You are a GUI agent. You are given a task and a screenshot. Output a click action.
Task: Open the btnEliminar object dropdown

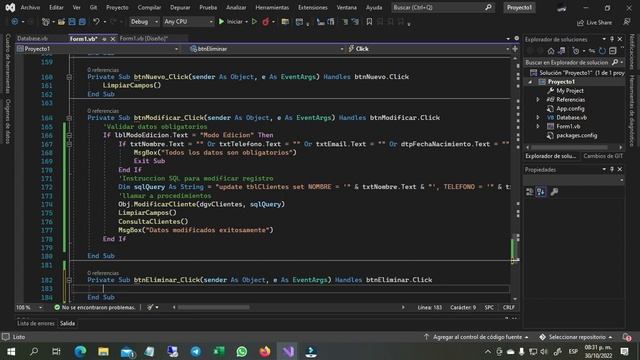(267, 49)
